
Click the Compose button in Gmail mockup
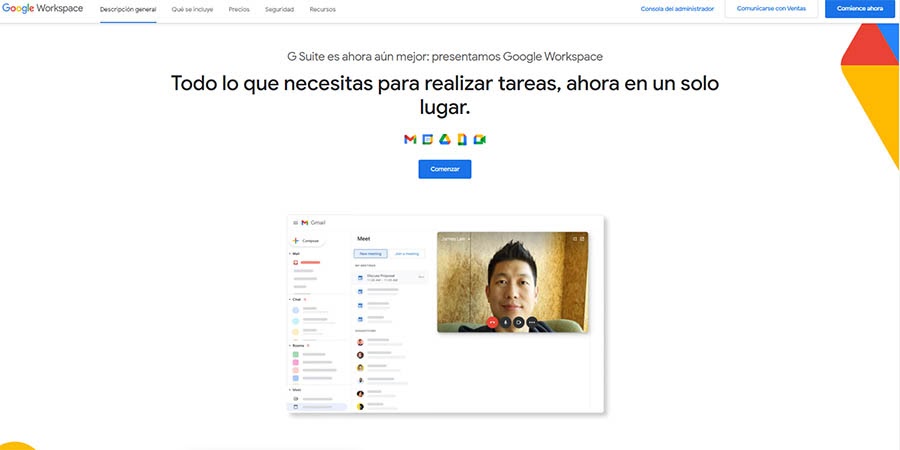click(306, 241)
